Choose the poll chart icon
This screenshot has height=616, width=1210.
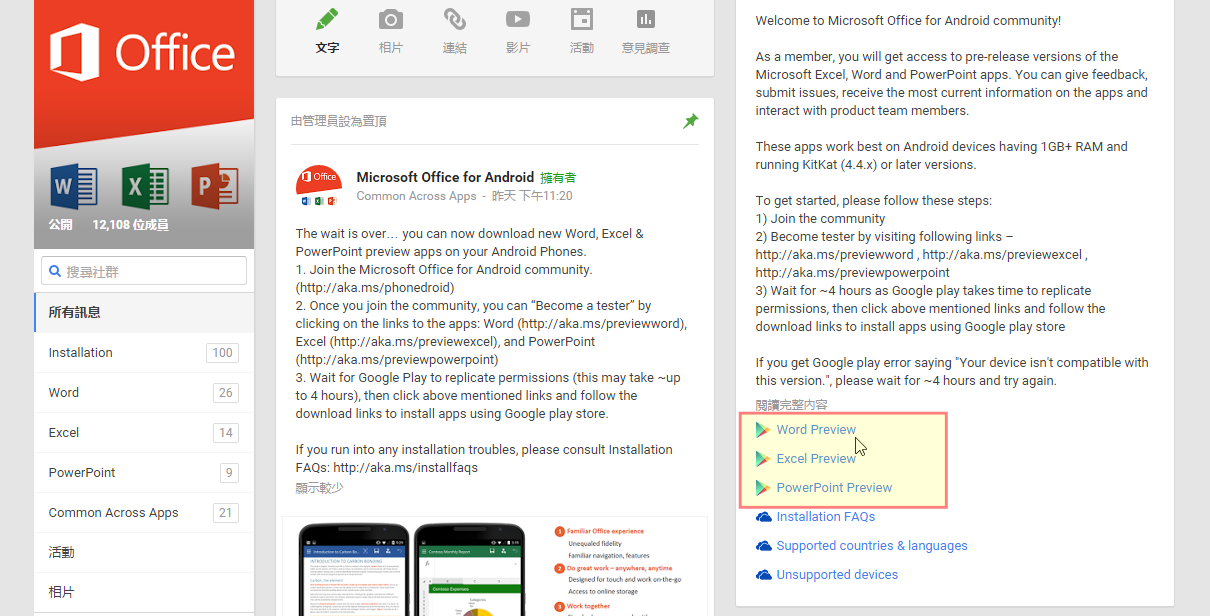tap(646, 19)
